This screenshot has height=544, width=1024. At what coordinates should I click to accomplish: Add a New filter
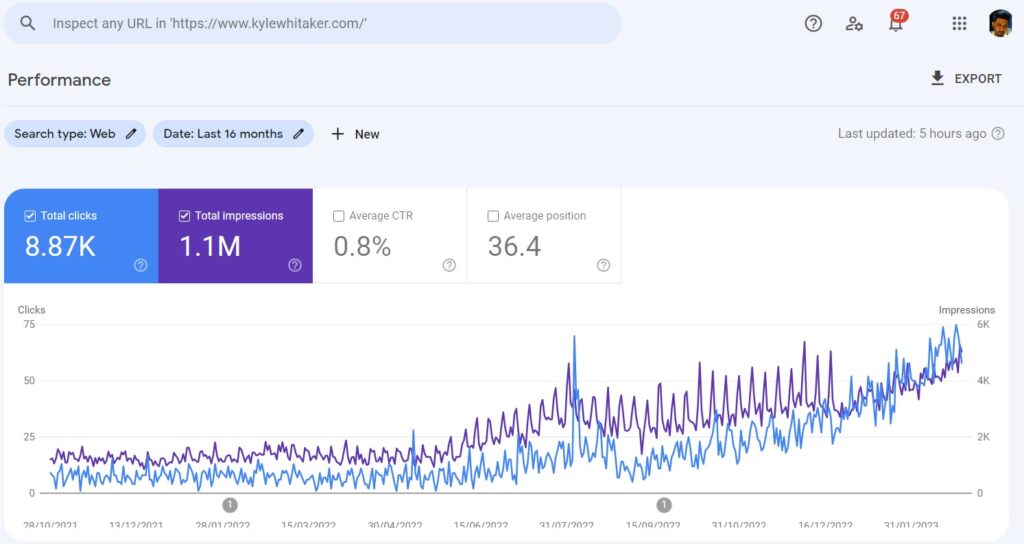click(355, 134)
